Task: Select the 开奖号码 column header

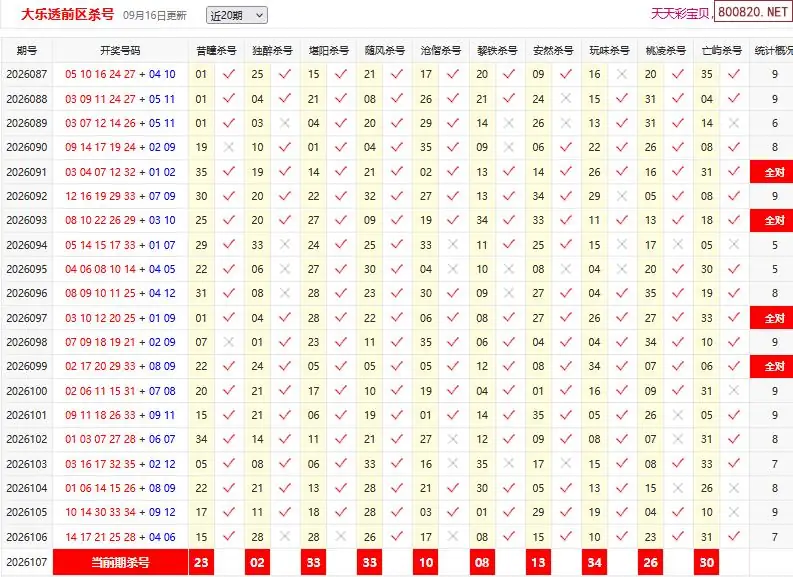Action: (x=120, y=51)
